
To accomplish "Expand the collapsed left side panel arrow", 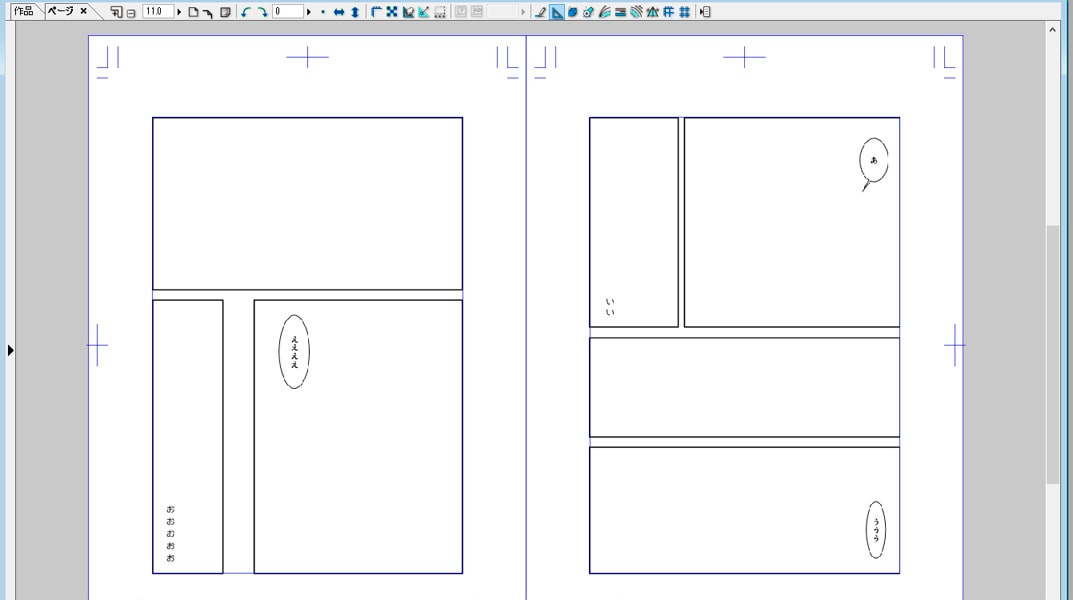I will [x=10, y=350].
